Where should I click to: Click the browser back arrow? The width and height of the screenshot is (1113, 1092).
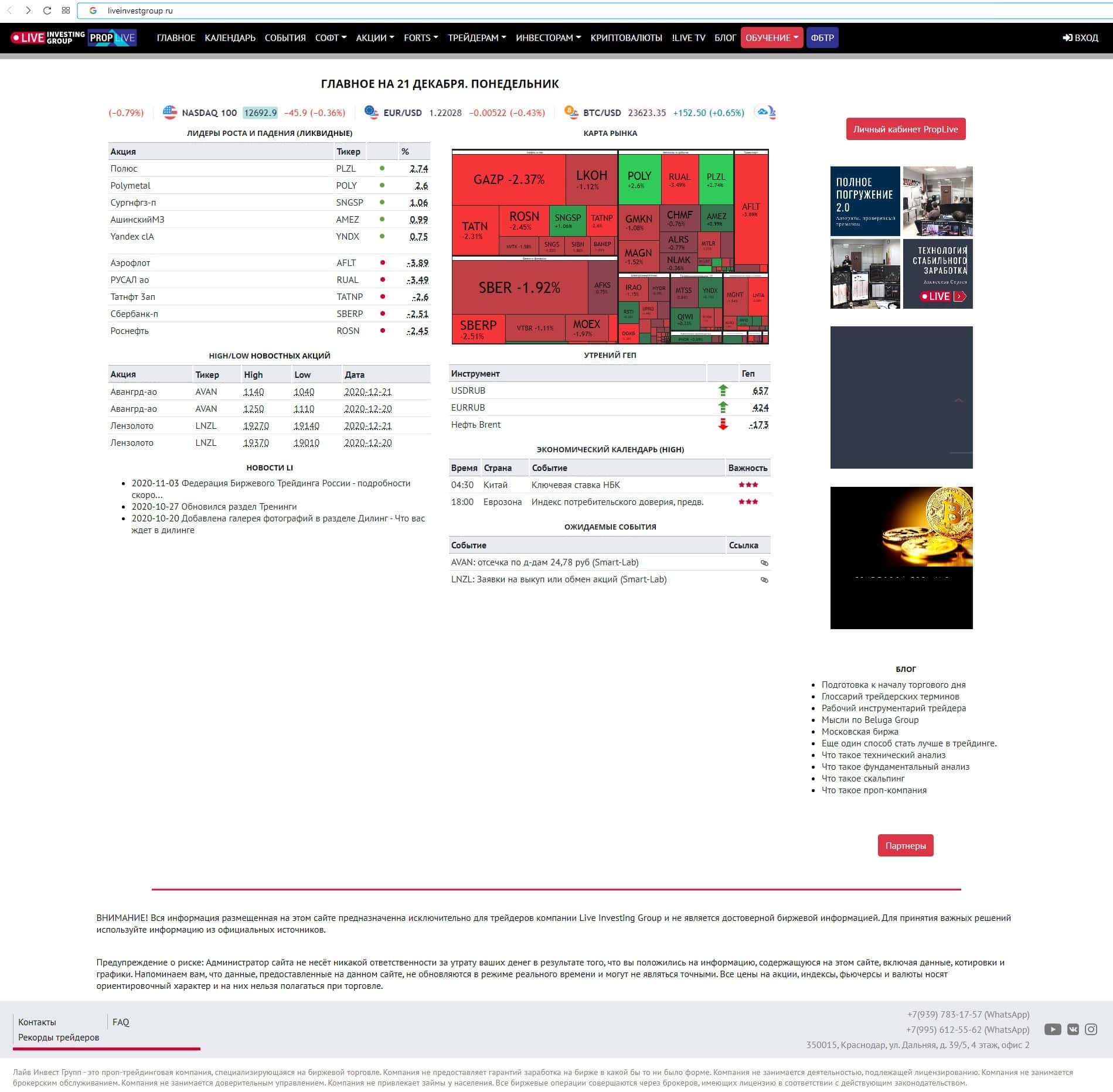point(9,11)
